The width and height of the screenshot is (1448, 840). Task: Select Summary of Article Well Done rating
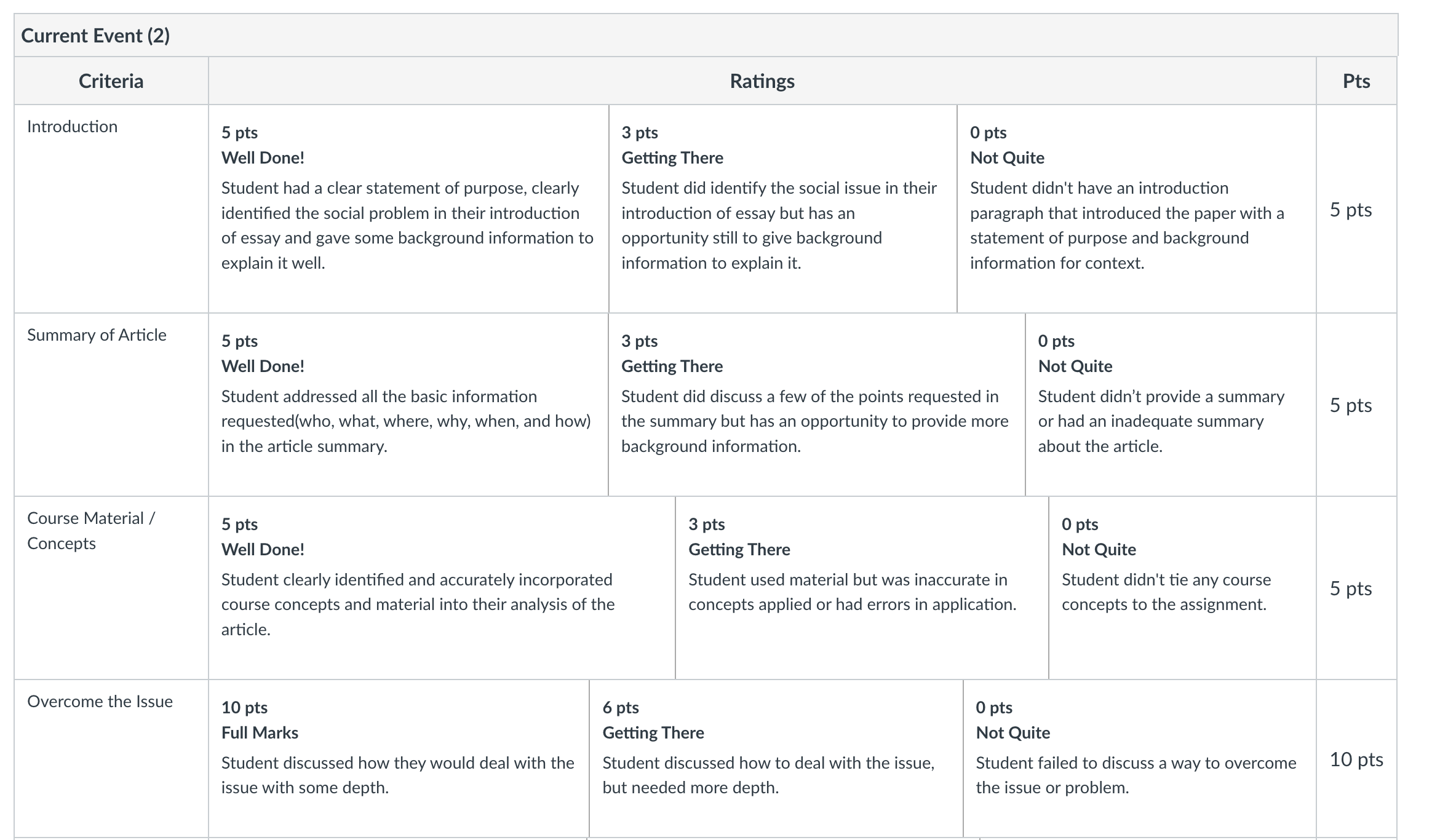coord(408,405)
